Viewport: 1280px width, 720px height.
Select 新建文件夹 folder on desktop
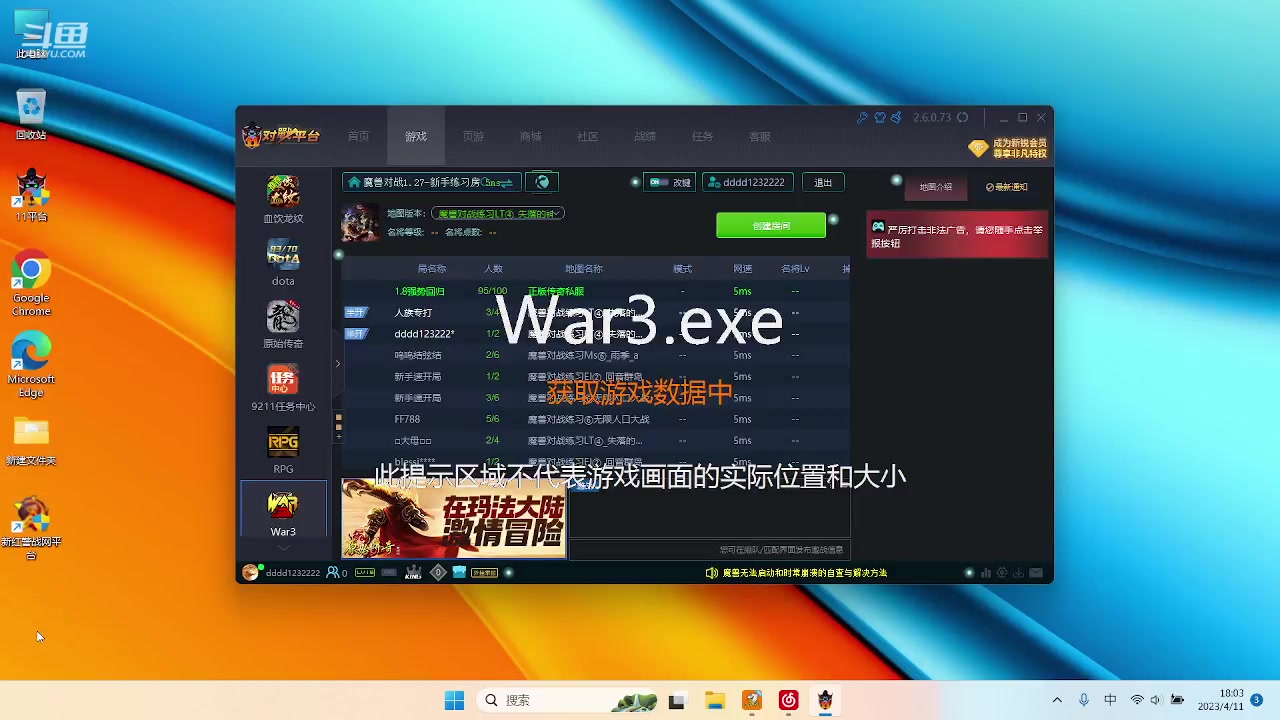tap(31, 442)
